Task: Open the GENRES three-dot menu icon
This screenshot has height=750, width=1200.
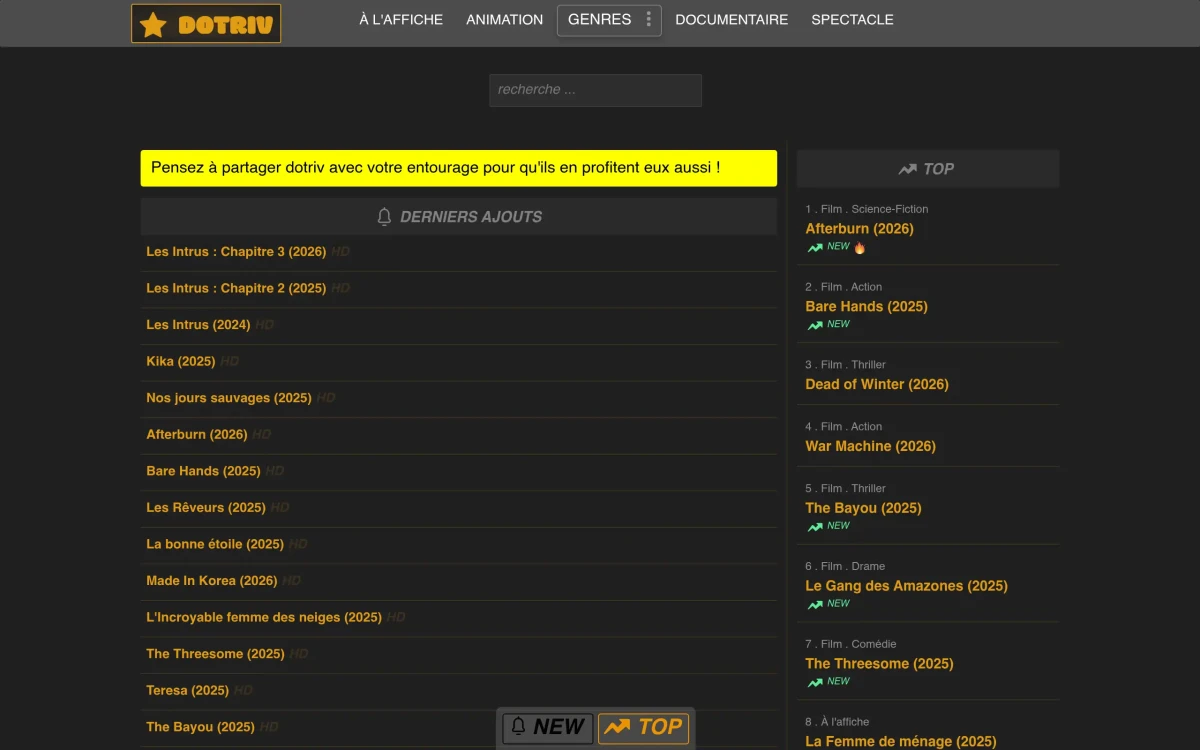Action: coord(648,19)
